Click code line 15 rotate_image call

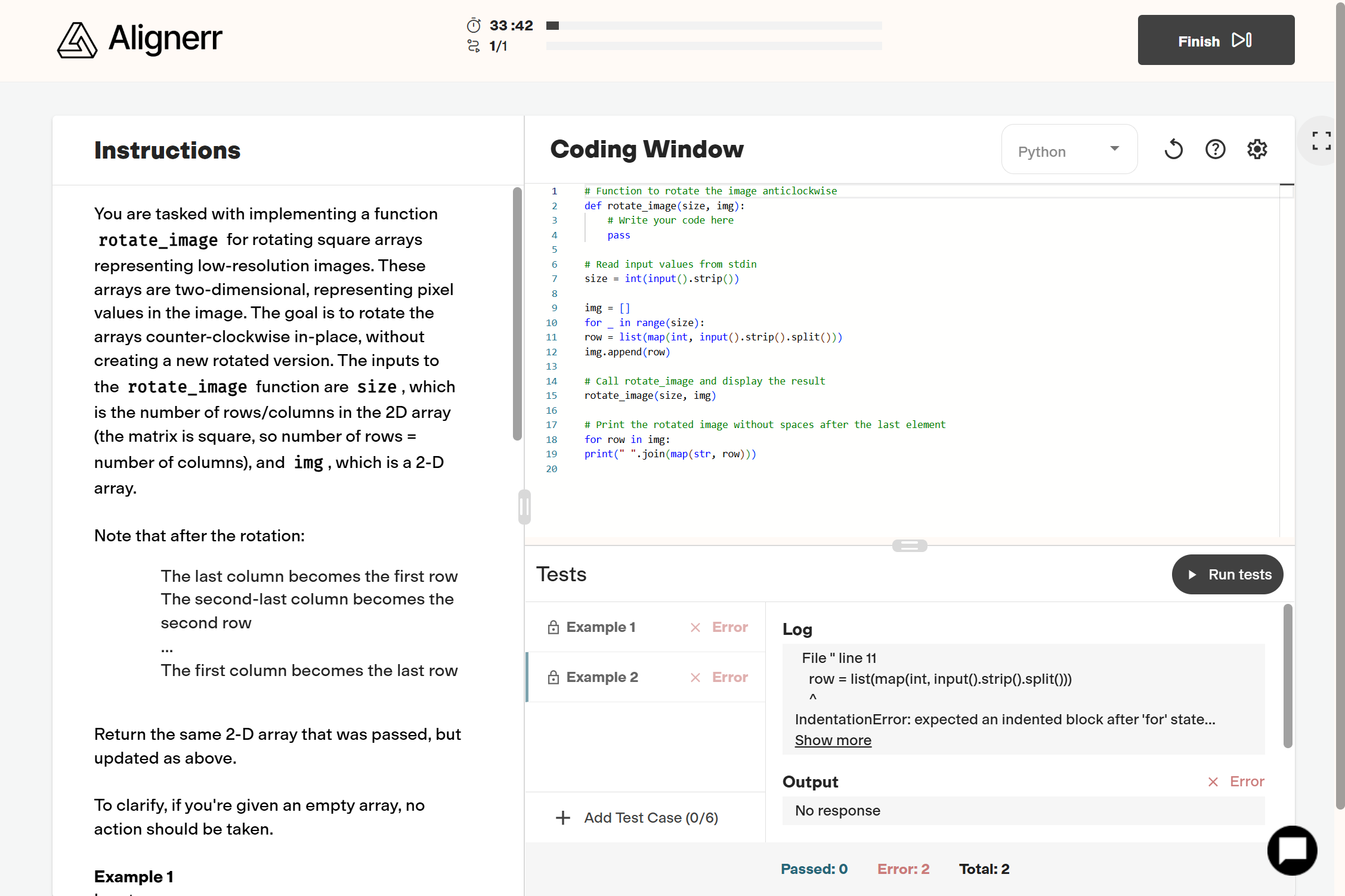650,395
